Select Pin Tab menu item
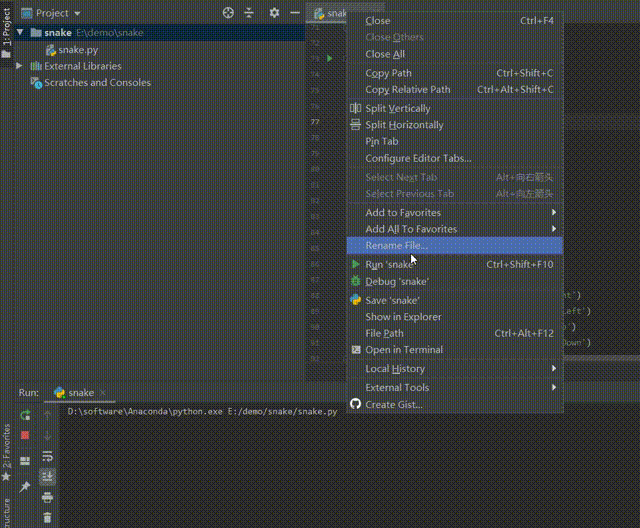The image size is (640, 528). point(455,141)
